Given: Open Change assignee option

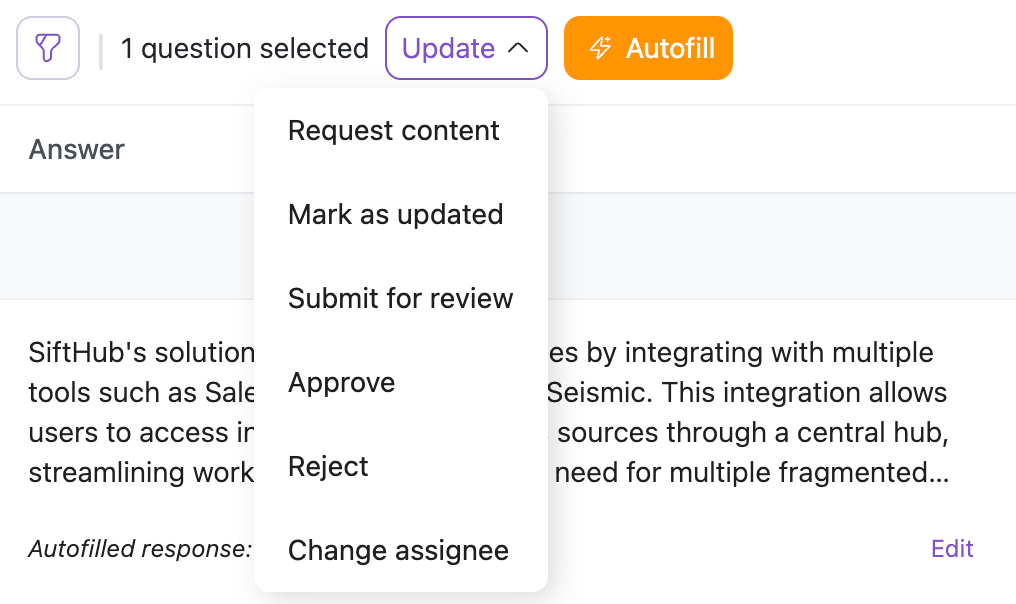Looking at the screenshot, I should tap(398, 551).
